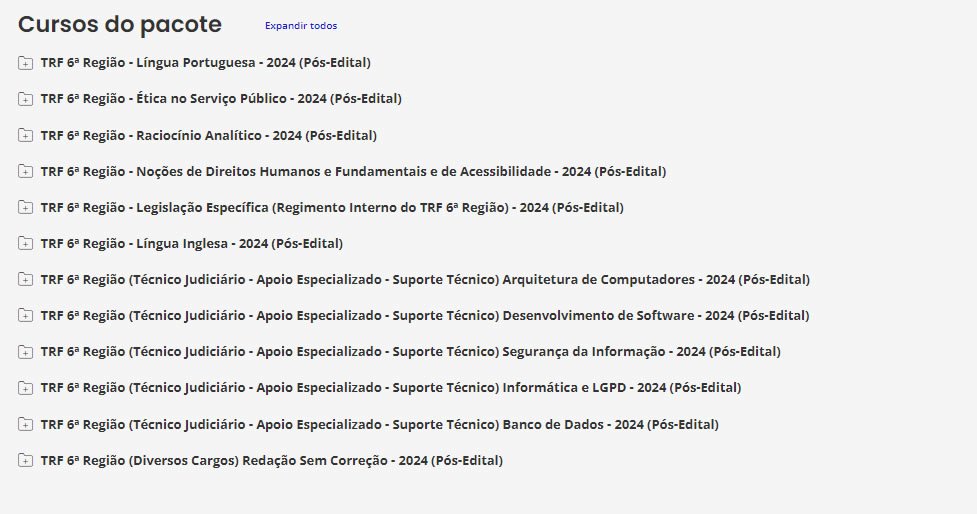
Task: Click folder icon next to Desenvolvimento de Software
Action: coord(25,315)
